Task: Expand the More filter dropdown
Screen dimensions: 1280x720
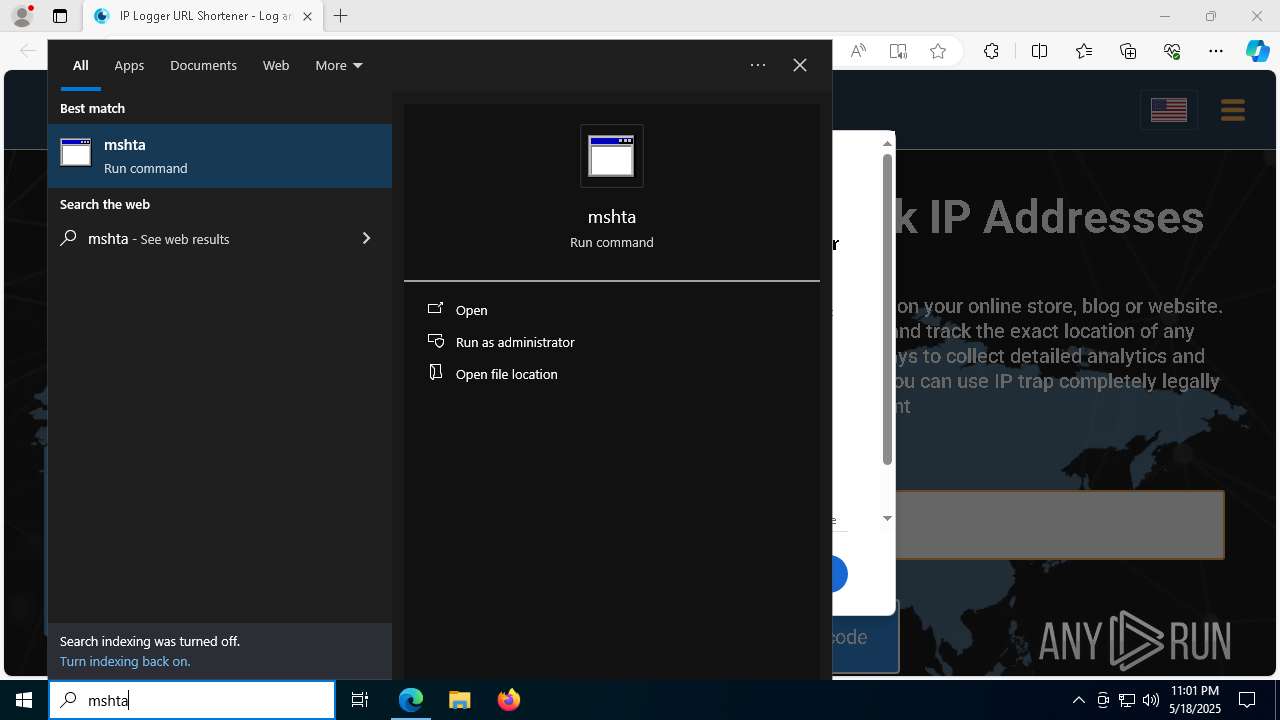Action: point(338,65)
